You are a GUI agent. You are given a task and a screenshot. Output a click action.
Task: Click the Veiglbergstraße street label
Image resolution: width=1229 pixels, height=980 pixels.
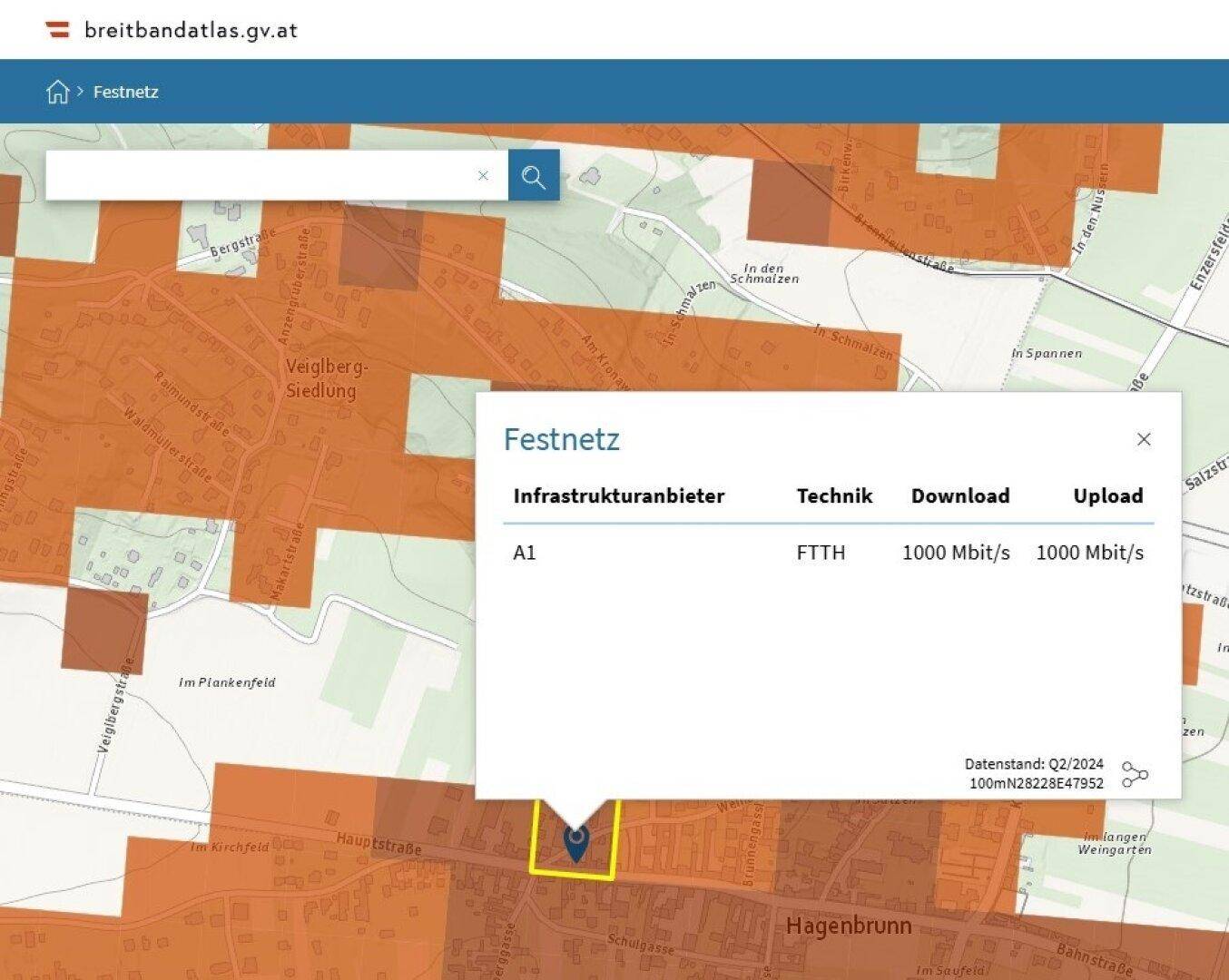[x=114, y=705]
